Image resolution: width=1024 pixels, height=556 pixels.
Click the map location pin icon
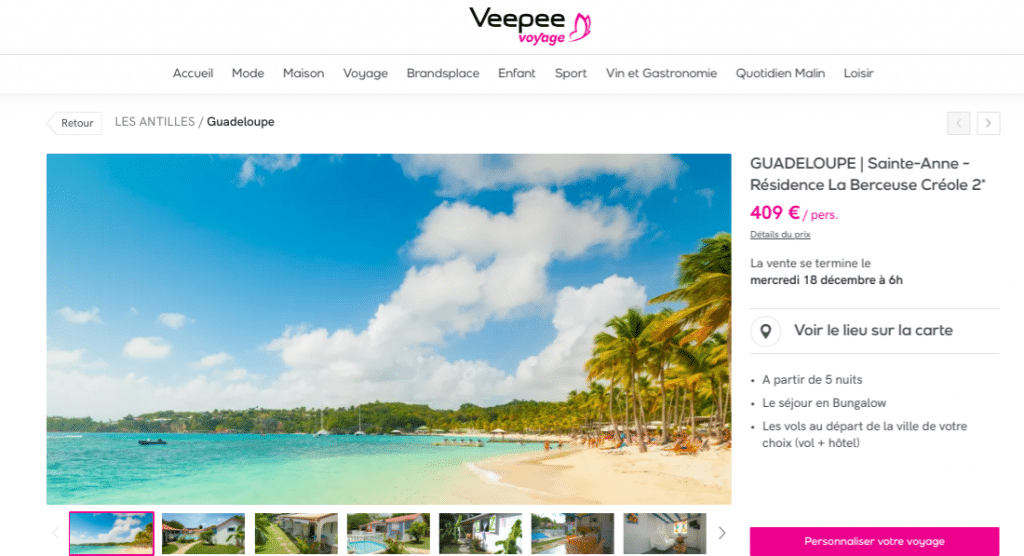[765, 331]
